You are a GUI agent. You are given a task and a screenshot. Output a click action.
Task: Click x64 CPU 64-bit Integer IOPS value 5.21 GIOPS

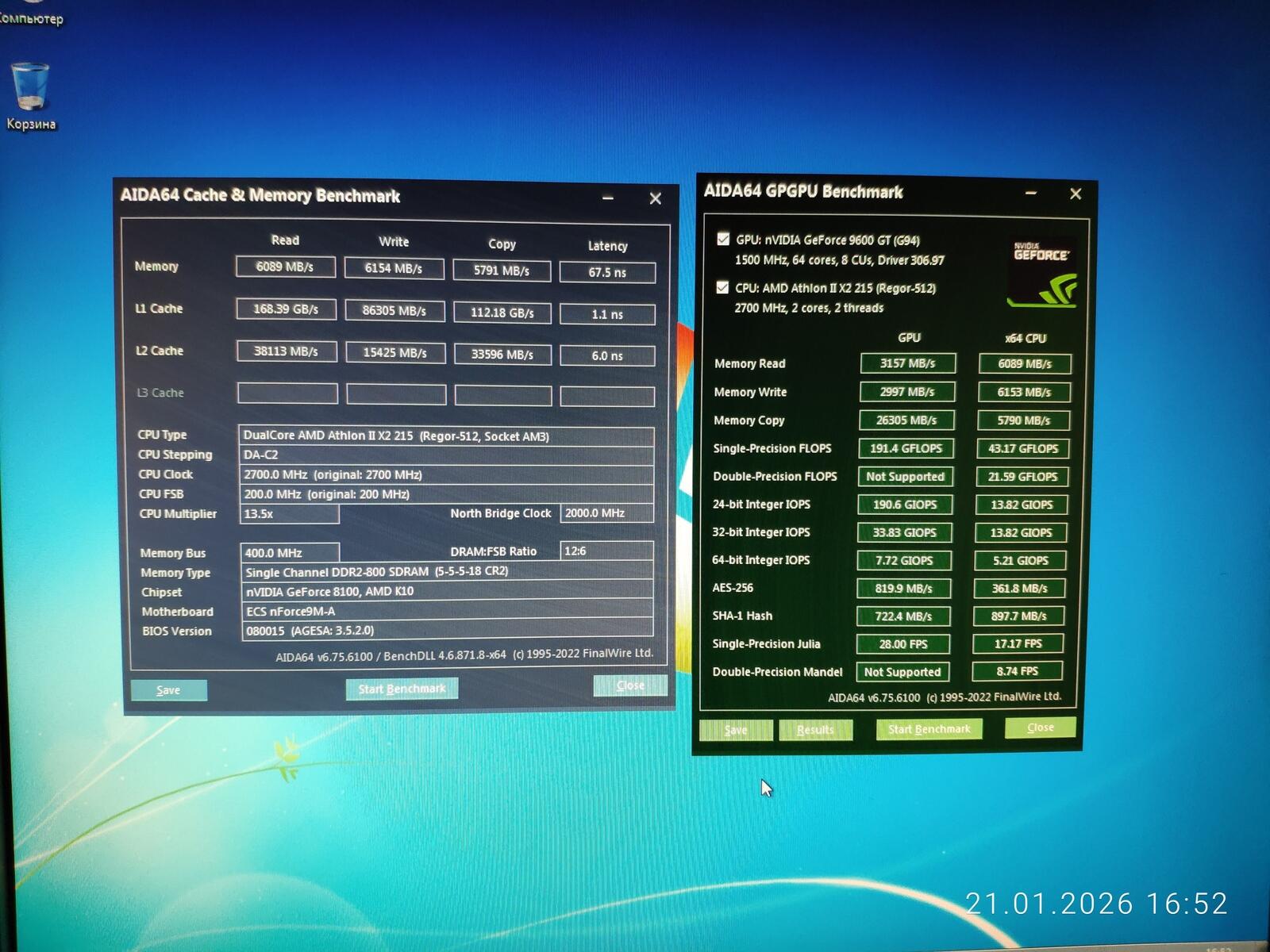point(1021,560)
